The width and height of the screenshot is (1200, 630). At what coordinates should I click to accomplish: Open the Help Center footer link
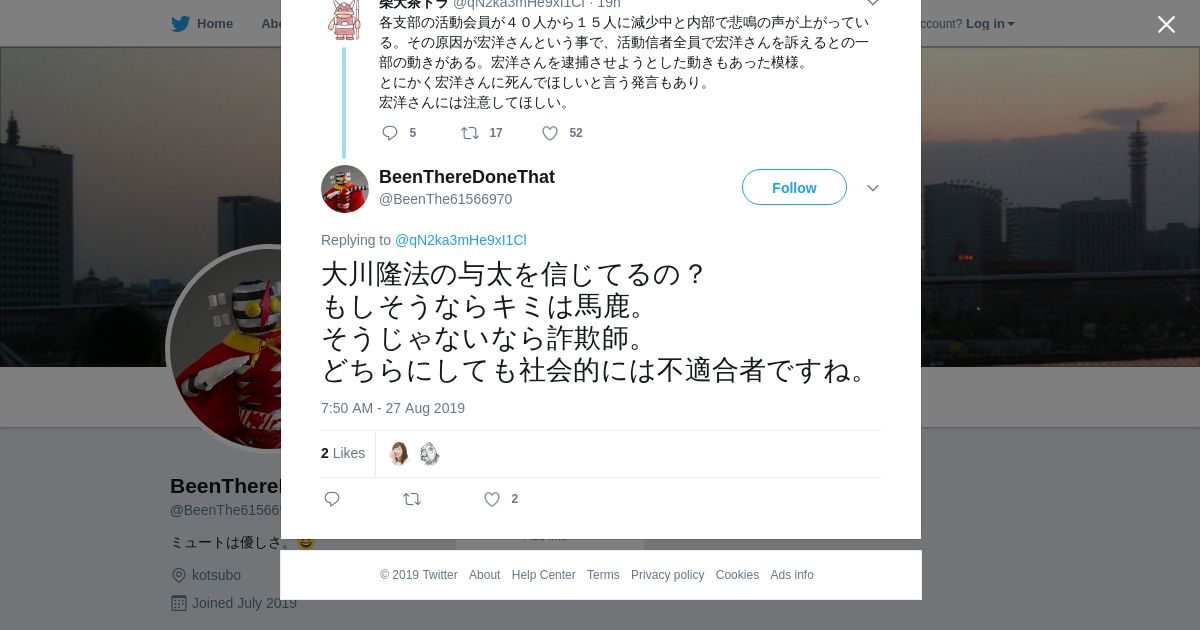click(x=543, y=575)
